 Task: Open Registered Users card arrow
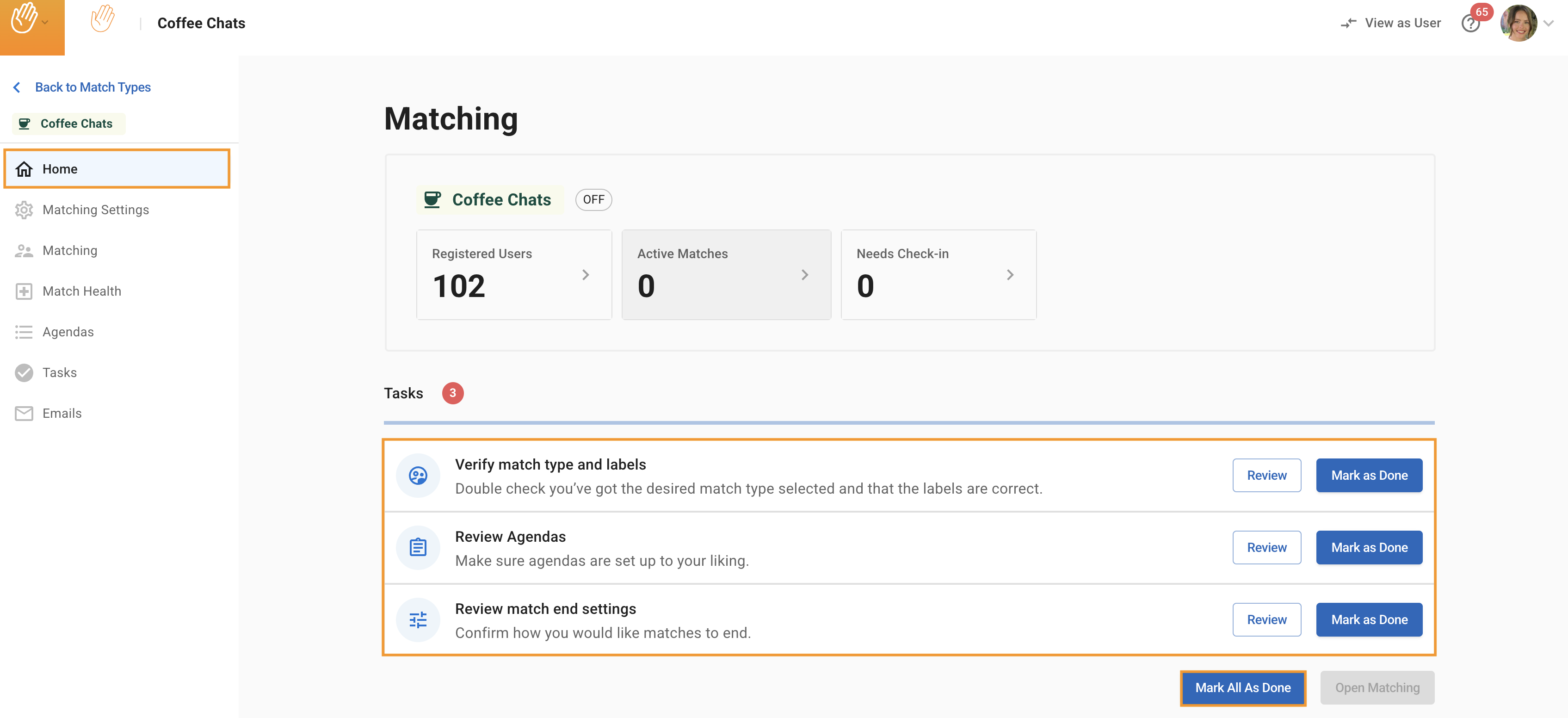click(585, 275)
